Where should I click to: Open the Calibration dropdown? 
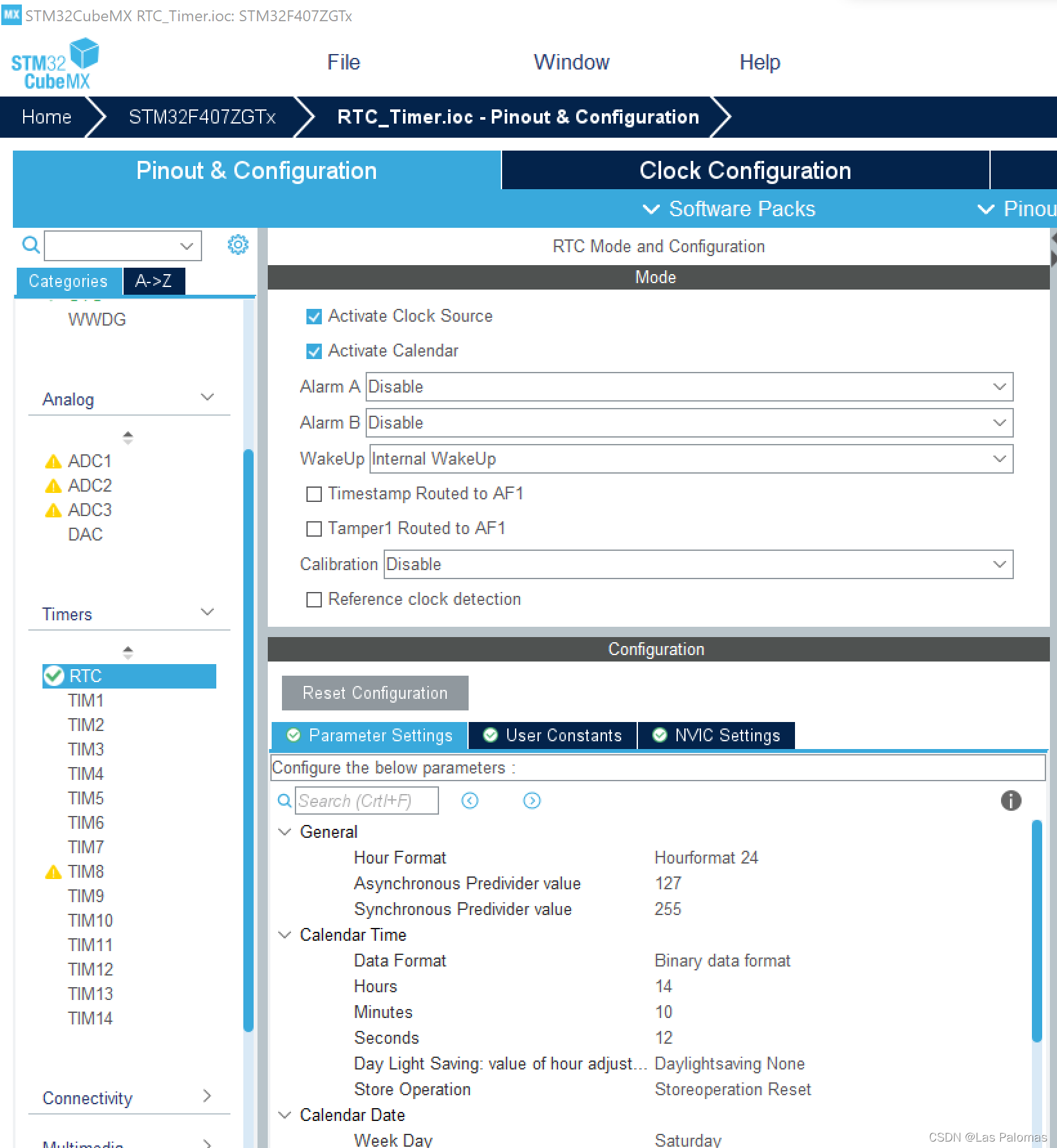tap(698, 564)
